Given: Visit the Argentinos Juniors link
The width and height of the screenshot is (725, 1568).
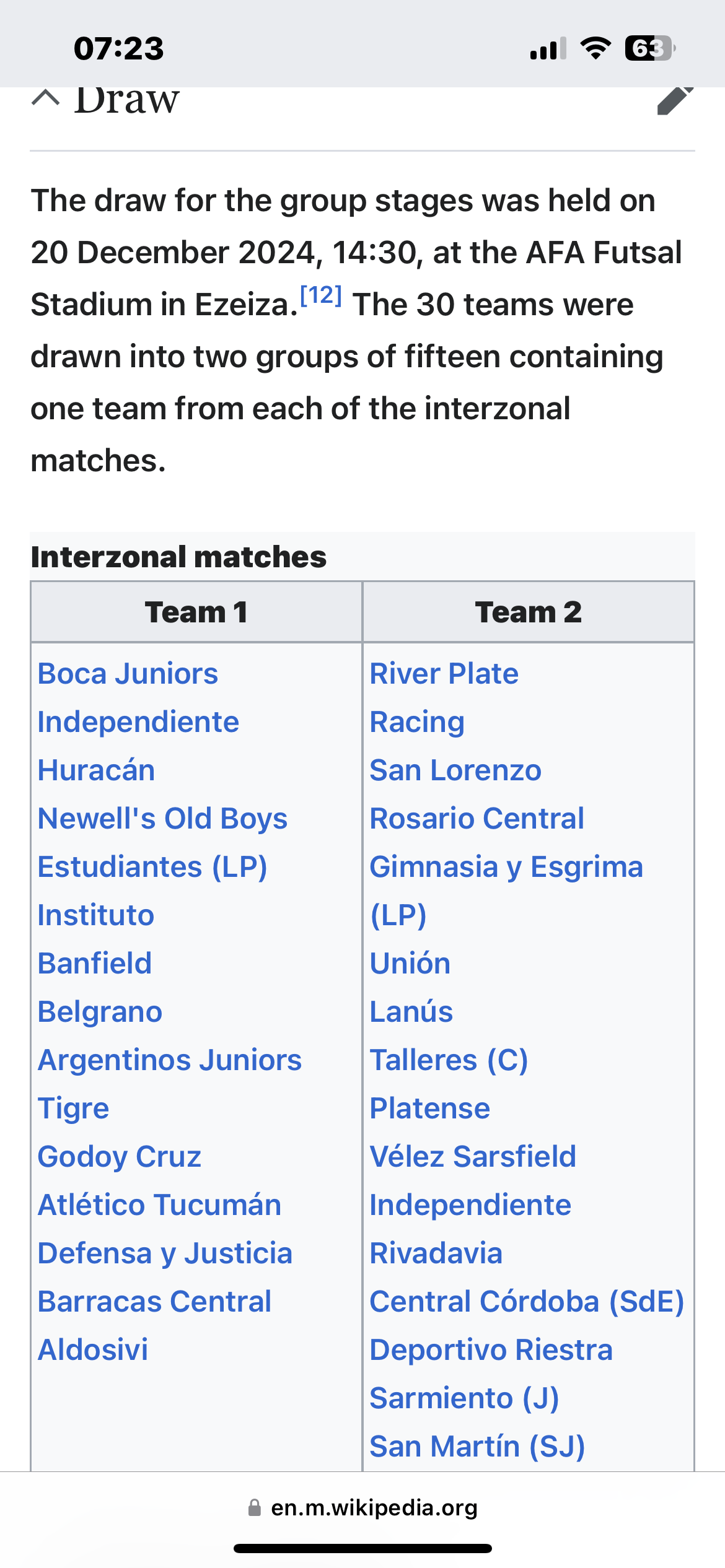Looking at the screenshot, I should point(170,1060).
